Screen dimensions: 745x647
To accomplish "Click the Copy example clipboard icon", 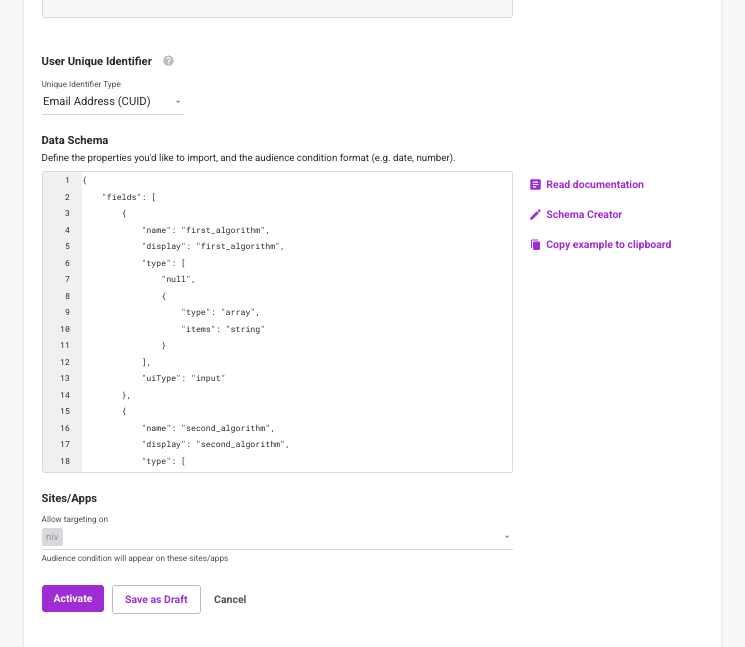I will click(535, 245).
